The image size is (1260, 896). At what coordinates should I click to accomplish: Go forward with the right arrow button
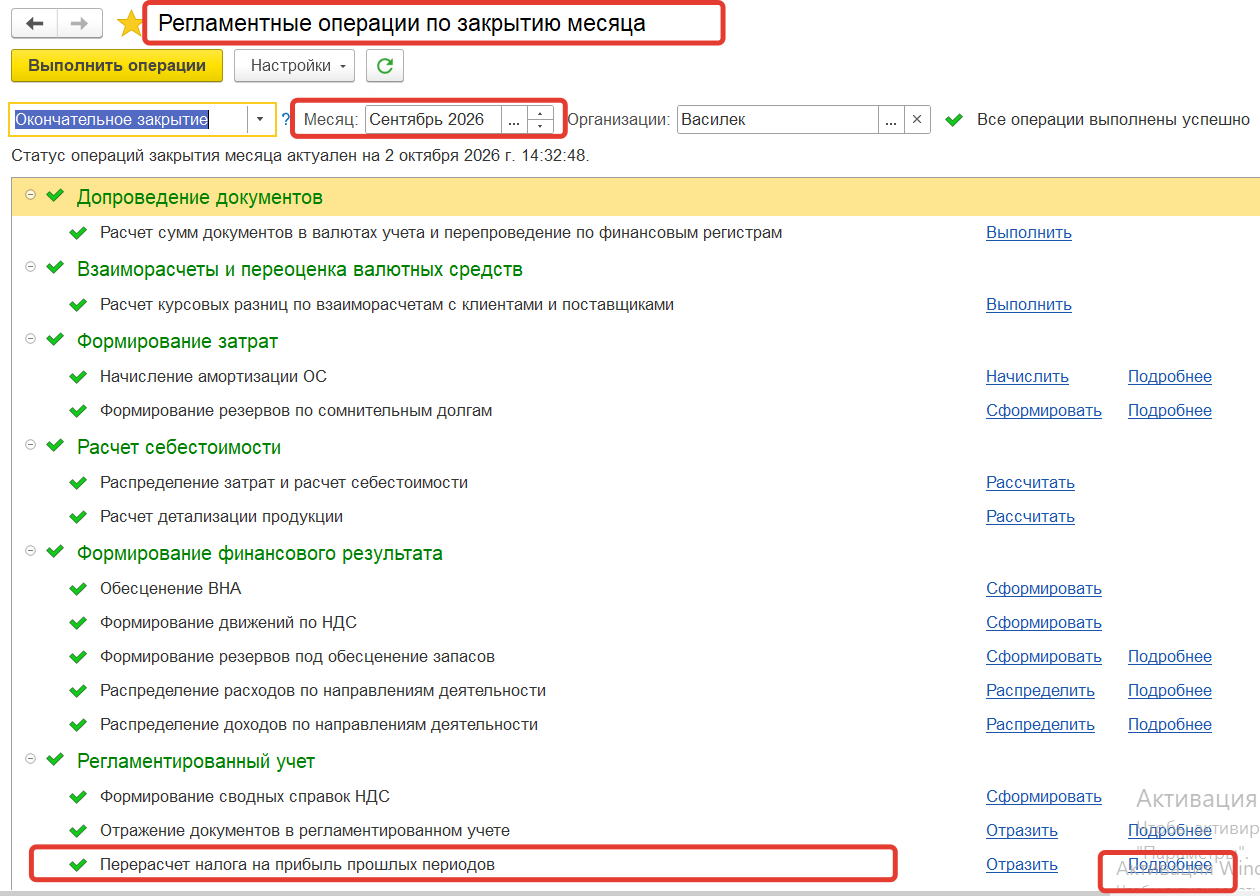(x=79, y=23)
